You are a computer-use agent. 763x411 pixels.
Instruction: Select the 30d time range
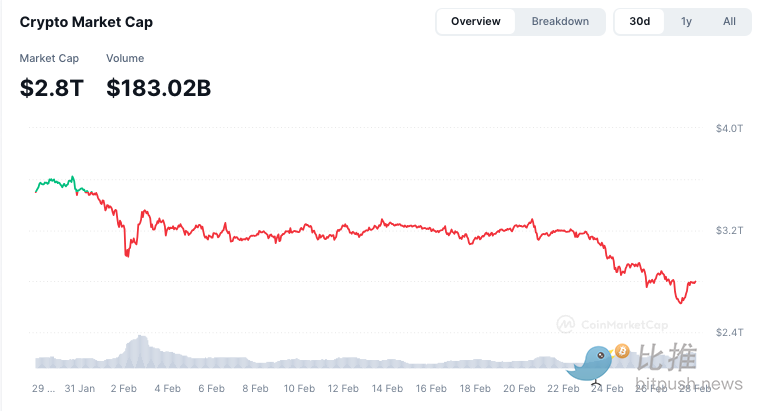click(x=639, y=21)
